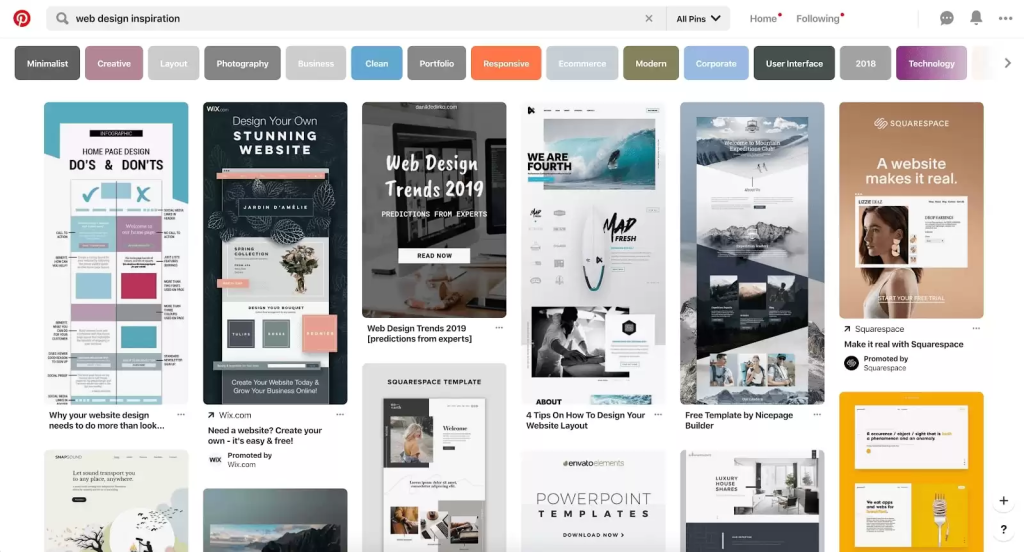Click the plus add button at bottom right
1024x552 pixels.
tap(1004, 500)
